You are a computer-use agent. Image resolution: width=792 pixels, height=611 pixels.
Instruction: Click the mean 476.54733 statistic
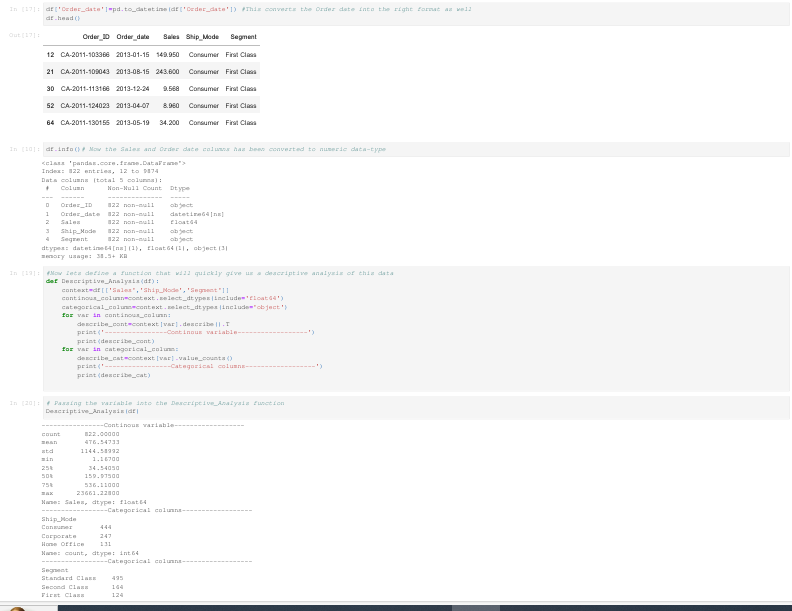point(80,442)
